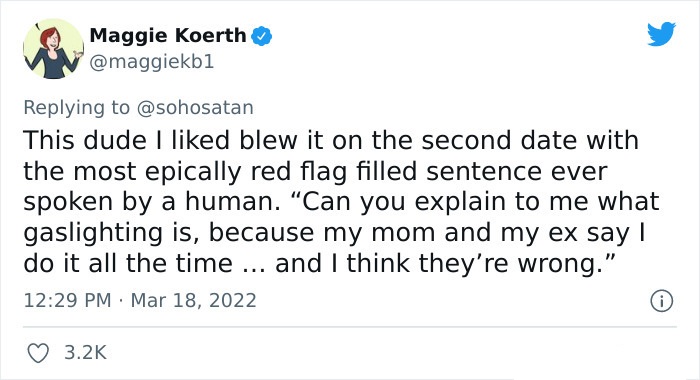Open the @maggiekb1 handle

click(x=152, y=62)
